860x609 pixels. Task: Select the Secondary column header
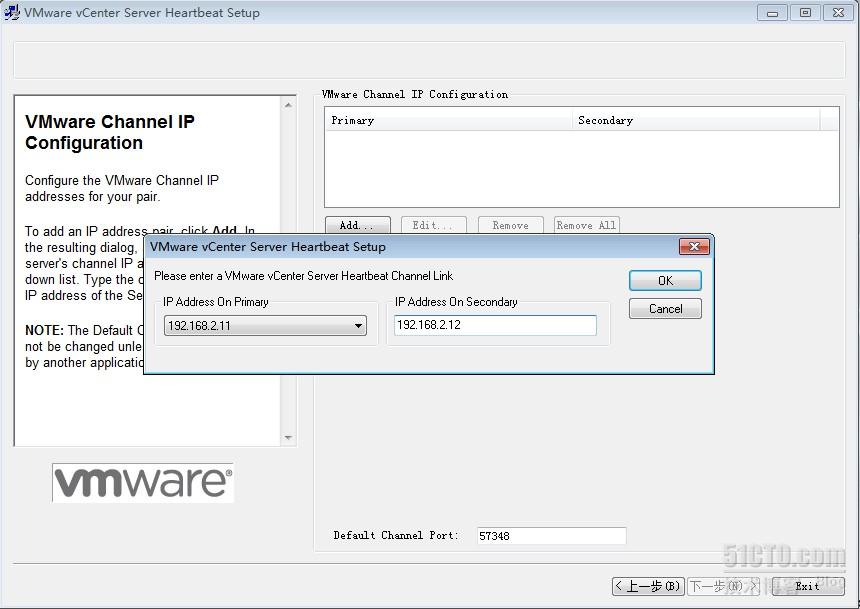tap(696, 120)
